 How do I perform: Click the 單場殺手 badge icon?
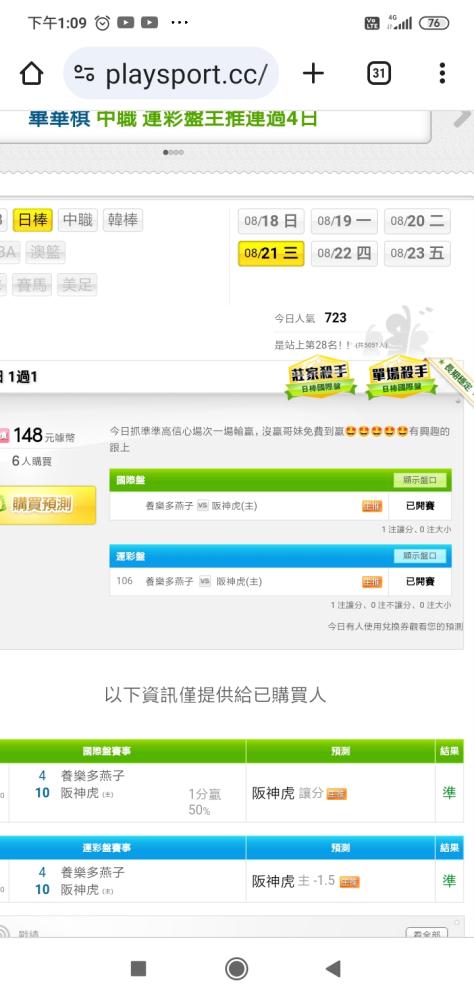400,378
